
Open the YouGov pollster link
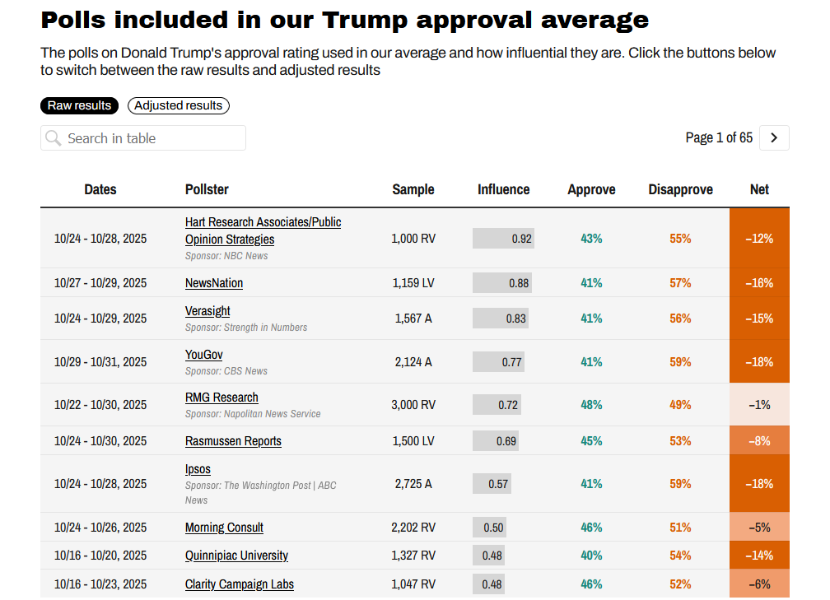(x=204, y=355)
